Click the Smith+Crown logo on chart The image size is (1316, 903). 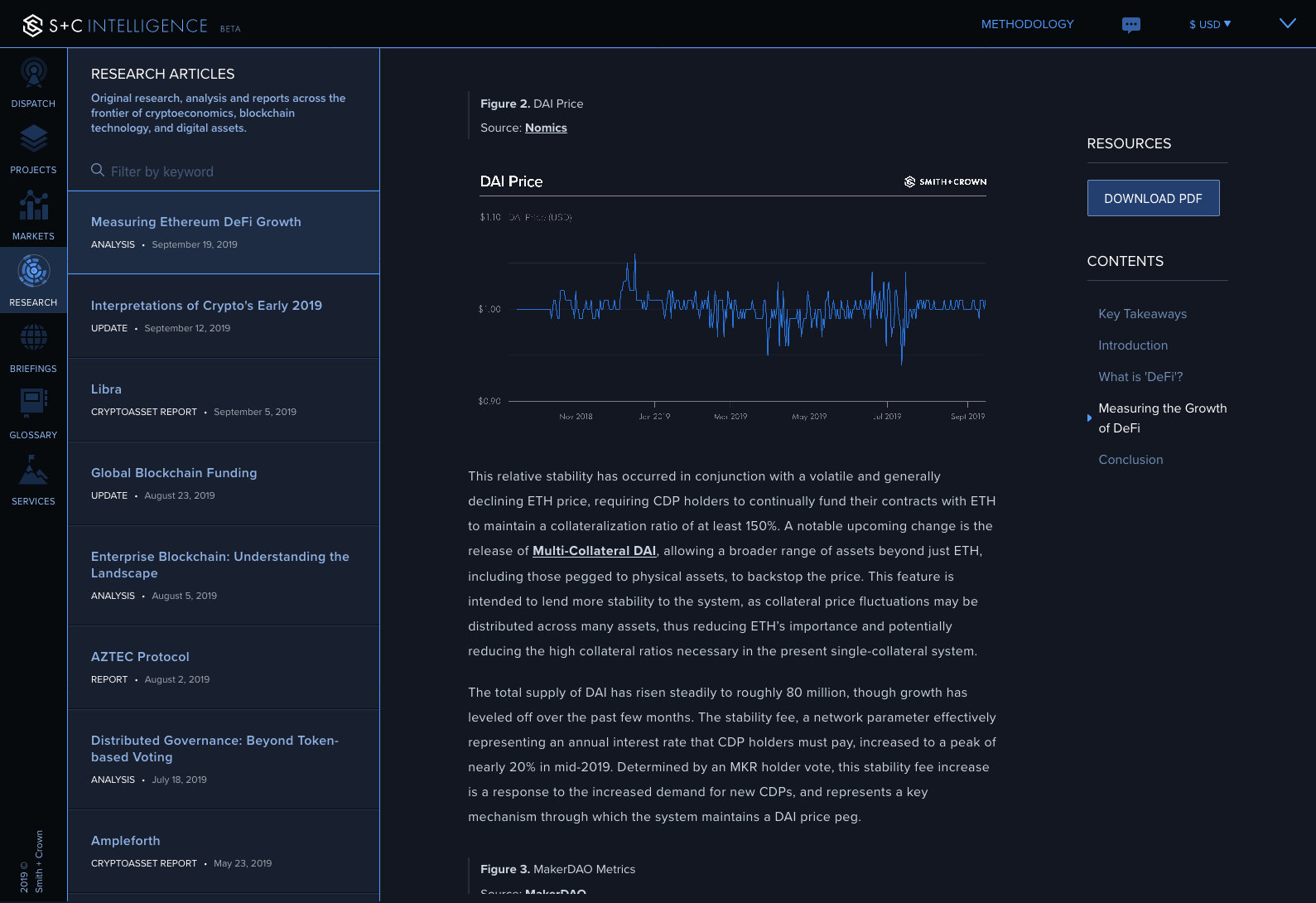pyautogui.click(x=945, y=181)
